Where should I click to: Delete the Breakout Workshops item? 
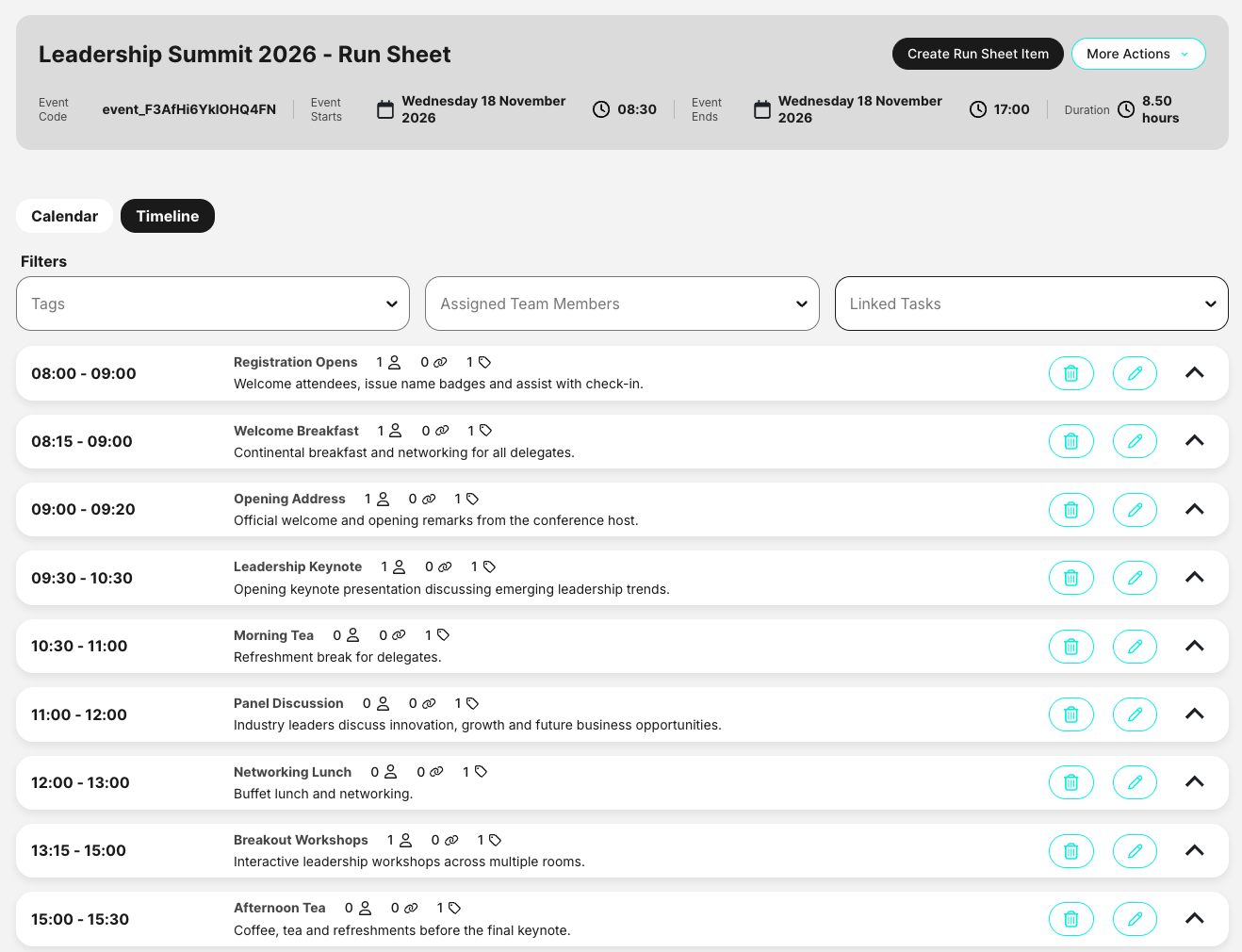coord(1070,851)
